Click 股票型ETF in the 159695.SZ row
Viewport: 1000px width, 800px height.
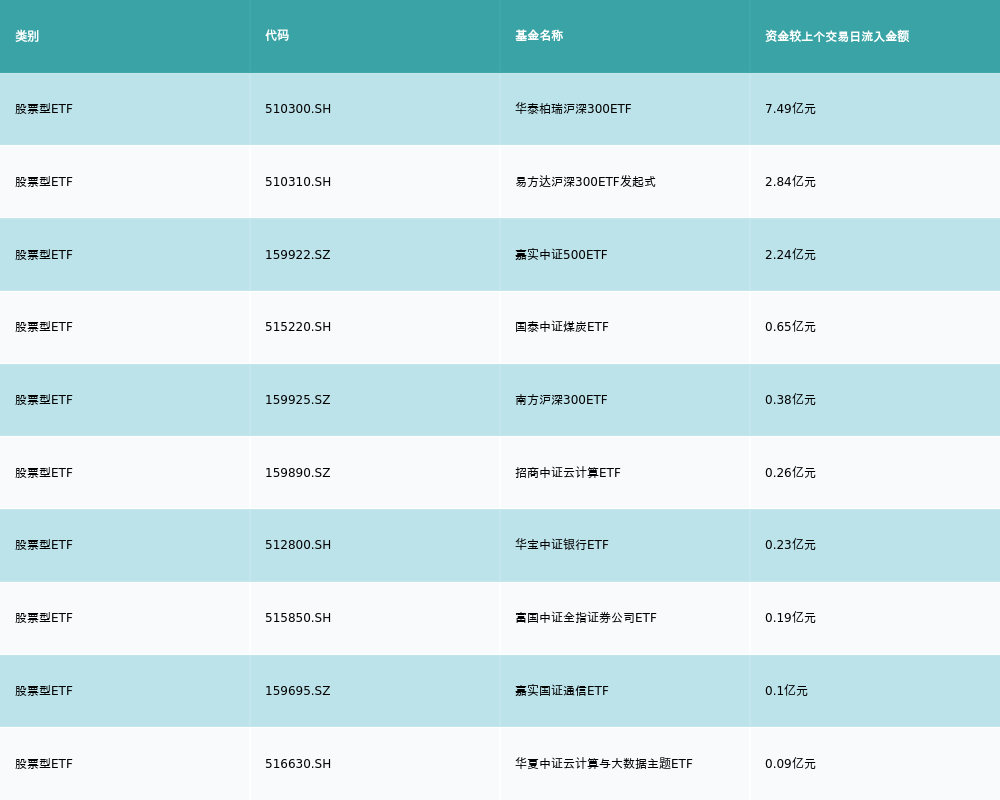(44, 691)
